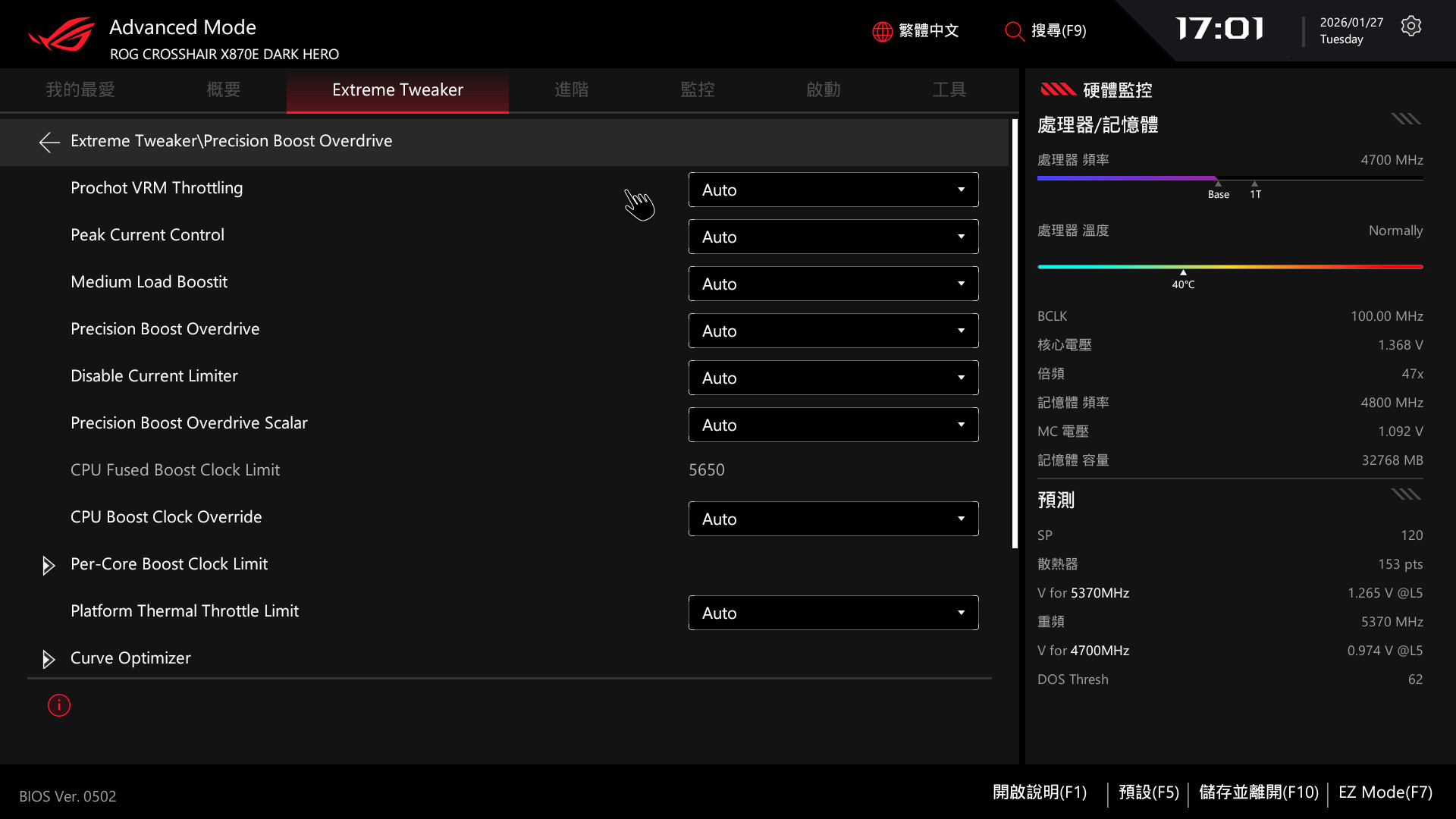
Task: Switch to EZ Mode(F7)
Action: tap(1385, 792)
